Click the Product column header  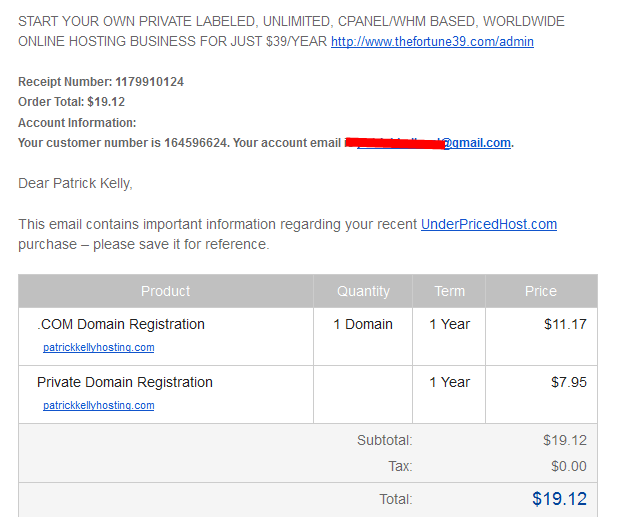coord(166,291)
